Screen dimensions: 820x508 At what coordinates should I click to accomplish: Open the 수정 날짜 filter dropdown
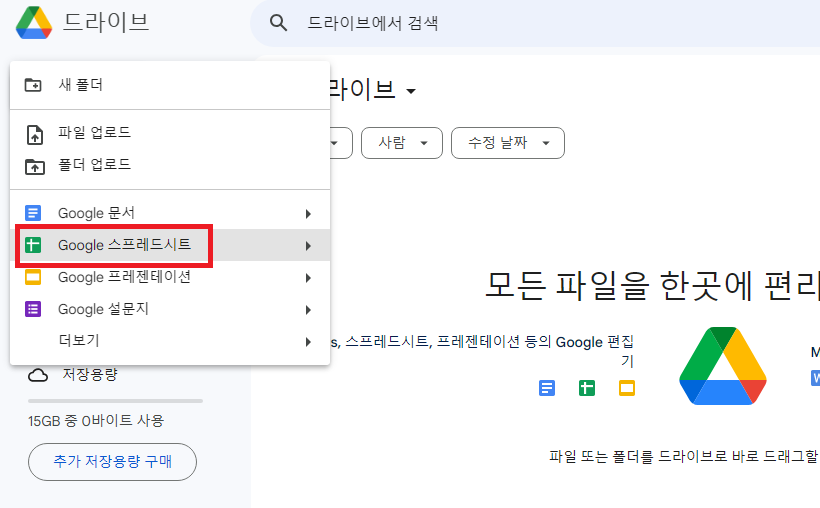tap(508, 143)
